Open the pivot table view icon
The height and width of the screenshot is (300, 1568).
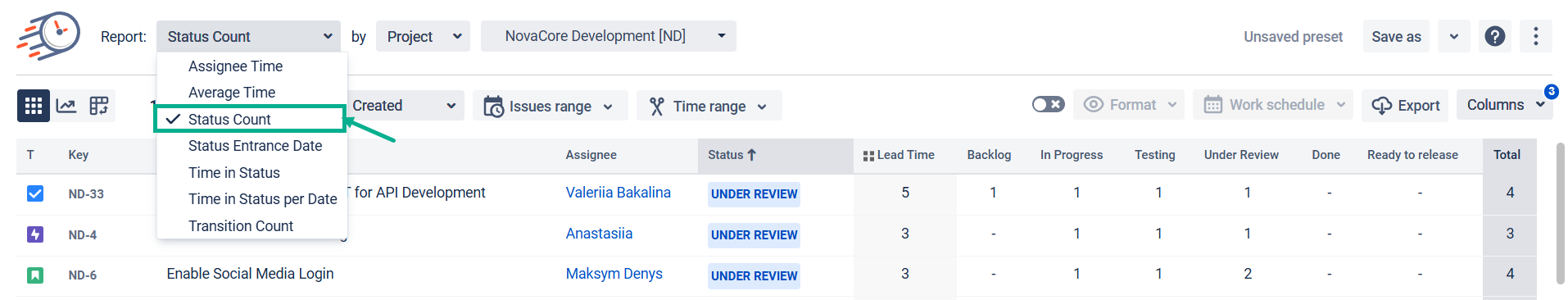tap(99, 106)
